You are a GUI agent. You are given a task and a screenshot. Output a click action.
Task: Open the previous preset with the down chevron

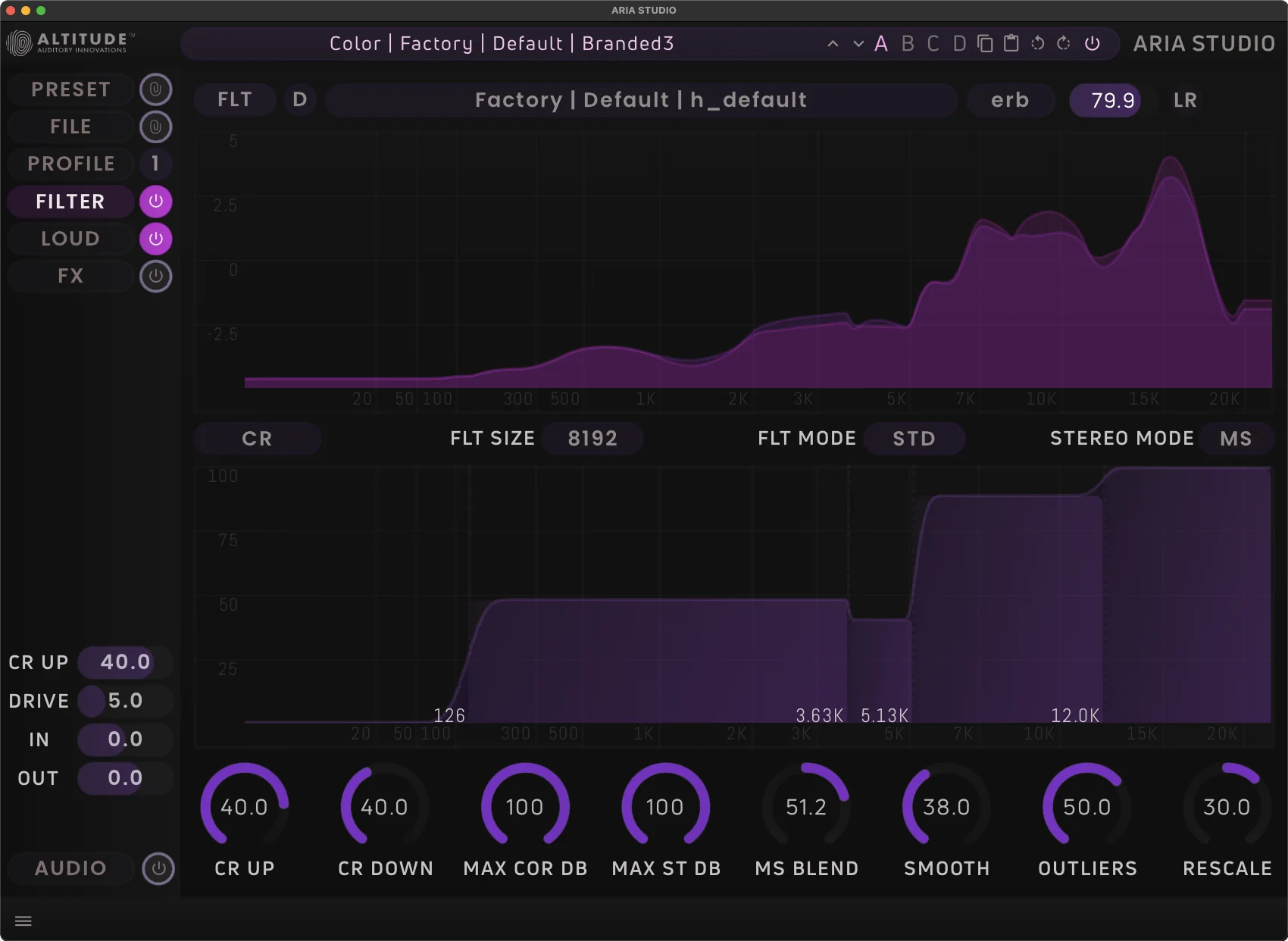click(858, 43)
